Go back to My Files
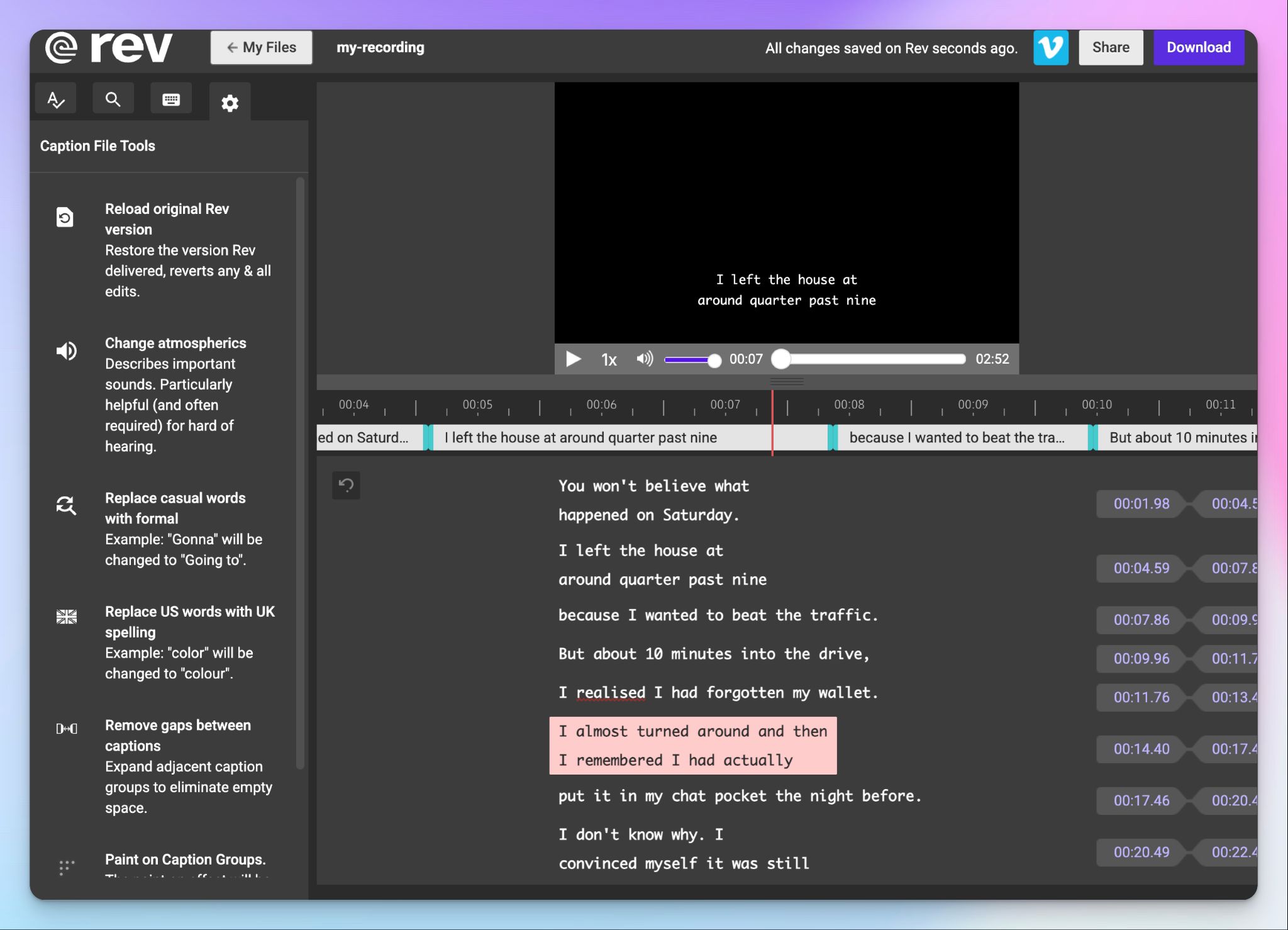 coord(261,48)
